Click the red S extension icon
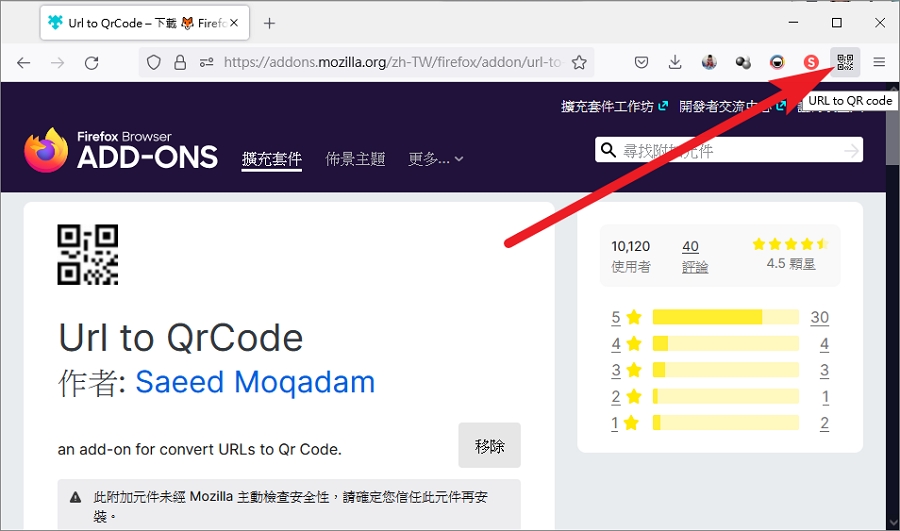Viewport: 900px width, 531px height. 810,62
